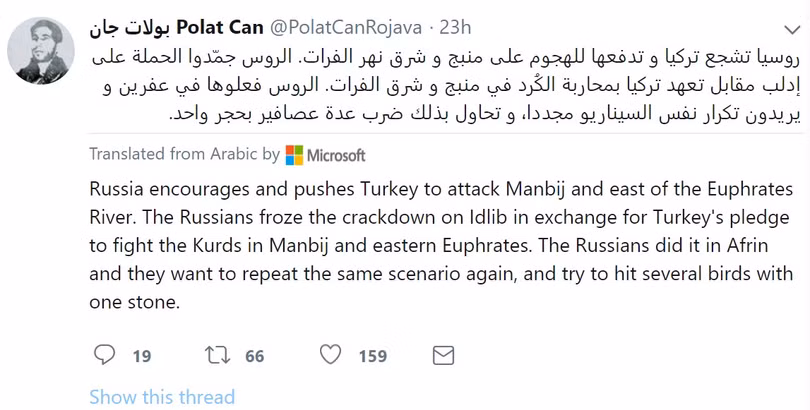Click the Microsoft translator wordmark text

click(336, 155)
